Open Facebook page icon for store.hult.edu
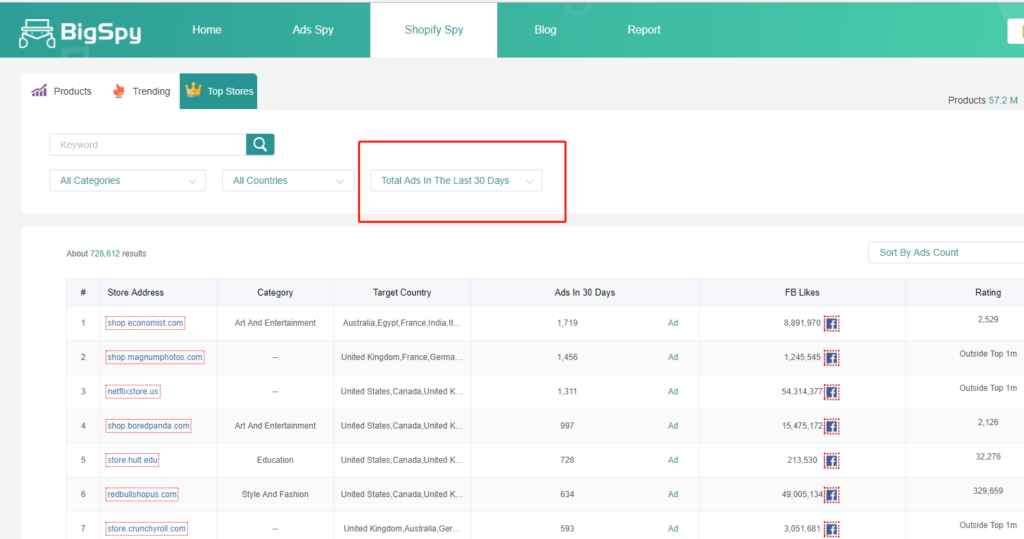 [831, 461]
